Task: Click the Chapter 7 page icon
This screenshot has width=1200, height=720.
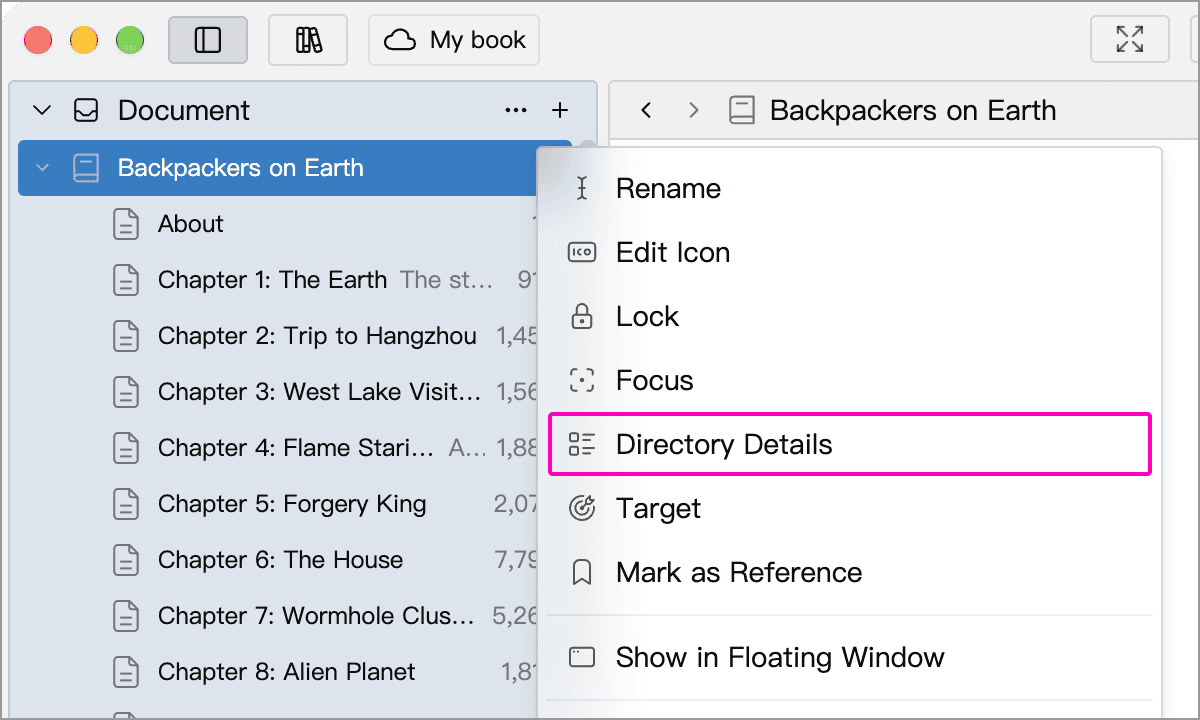Action: tap(125, 616)
